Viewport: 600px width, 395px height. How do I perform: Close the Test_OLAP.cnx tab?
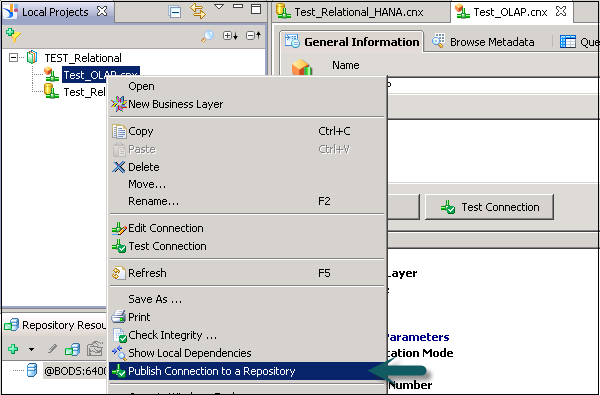pos(561,11)
